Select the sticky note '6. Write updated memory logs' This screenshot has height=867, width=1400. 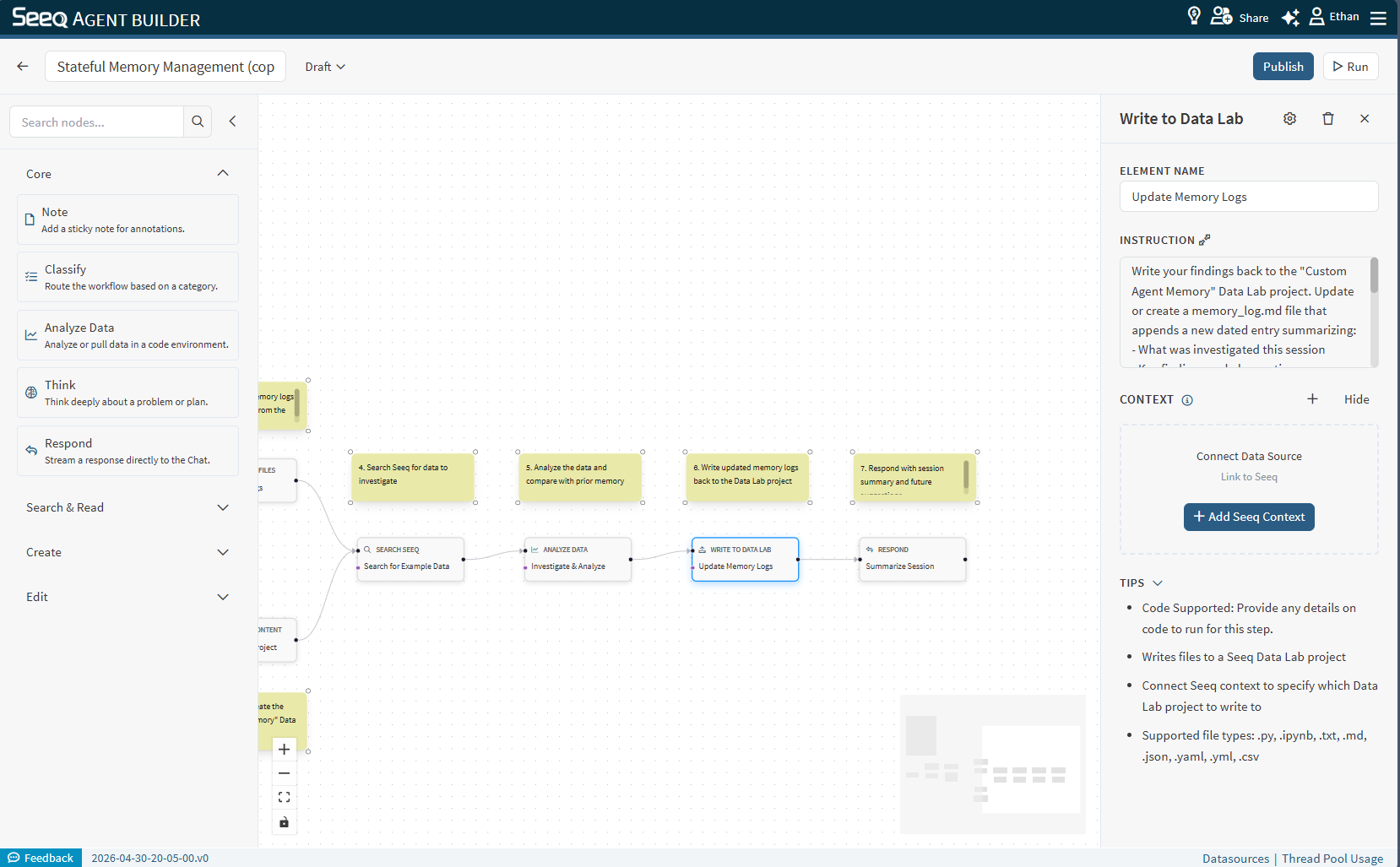pos(747,477)
